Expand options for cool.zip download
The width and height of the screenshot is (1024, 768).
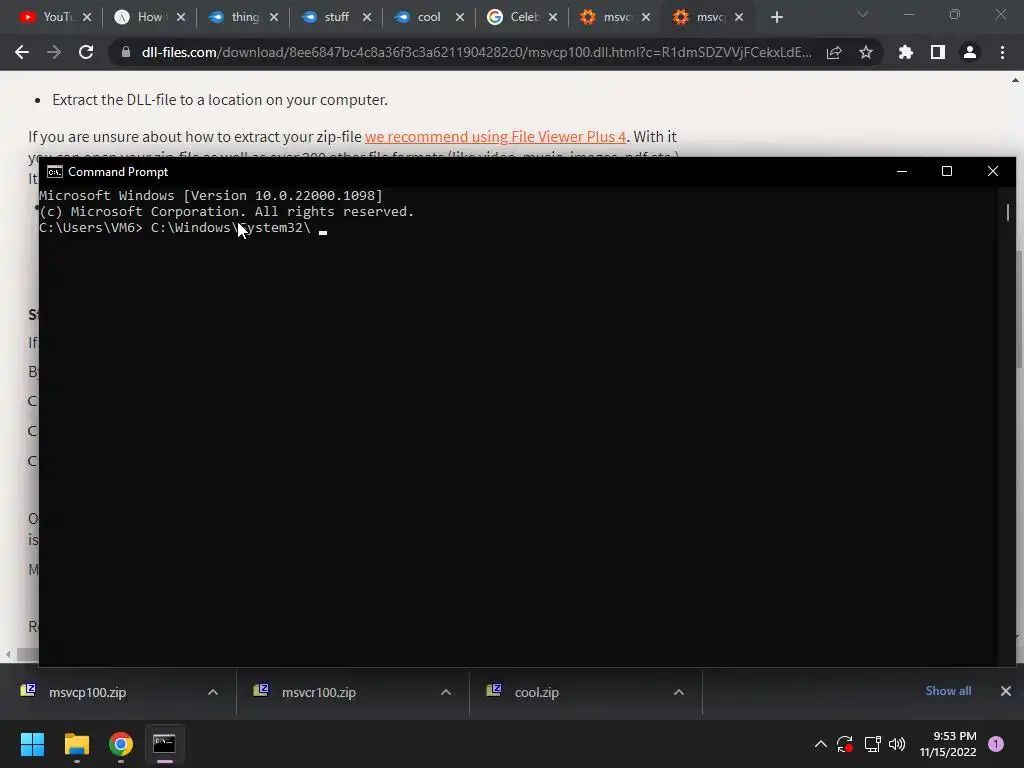(679, 692)
